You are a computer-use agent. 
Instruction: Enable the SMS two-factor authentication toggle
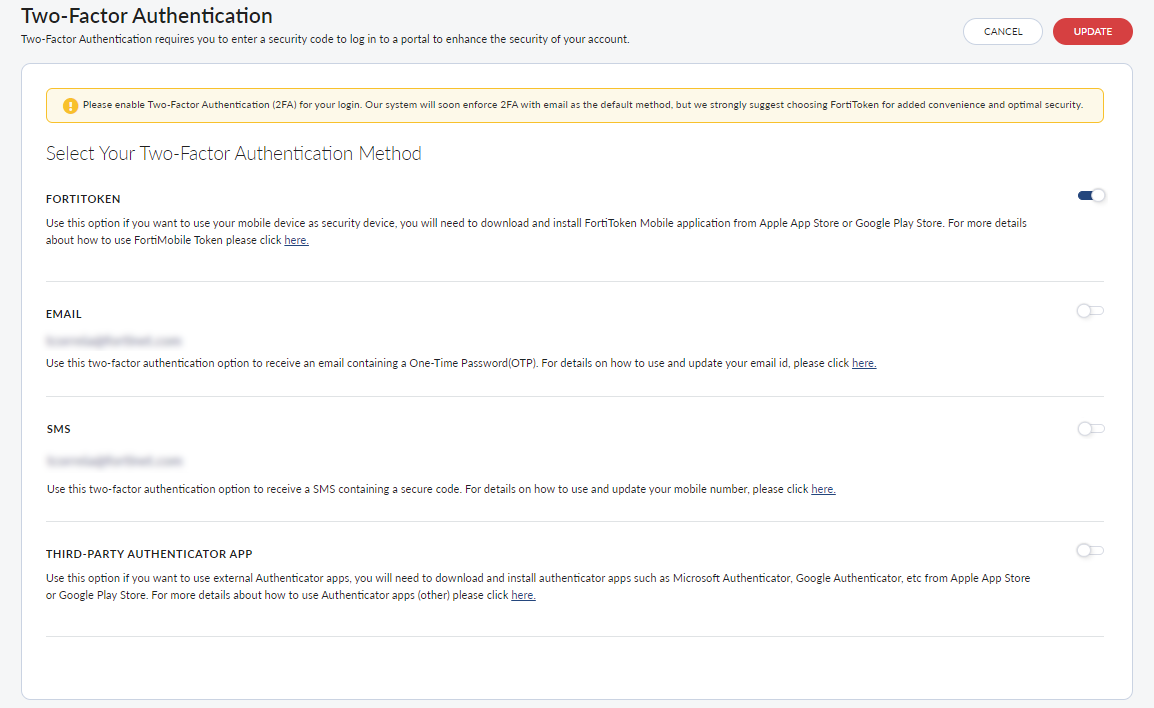(x=1090, y=428)
